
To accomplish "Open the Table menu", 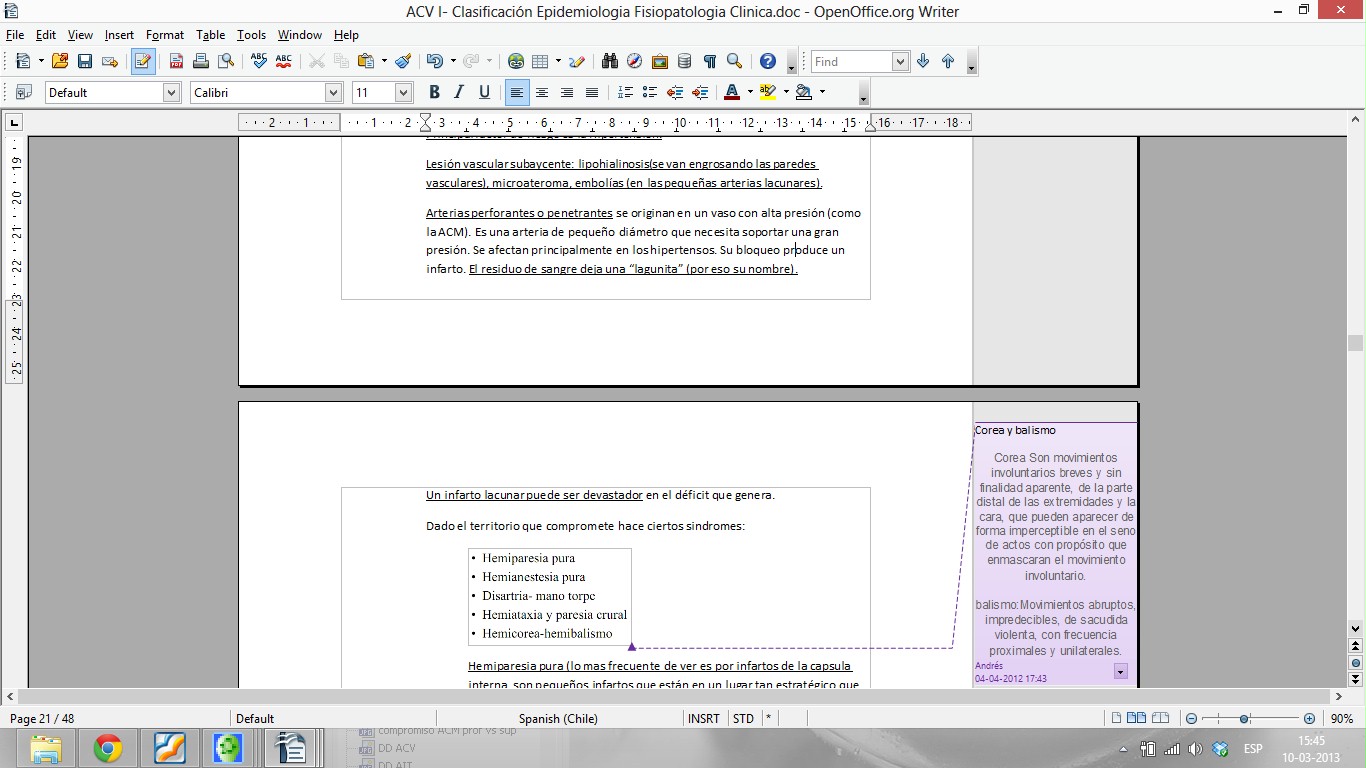I will tap(210, 35).
